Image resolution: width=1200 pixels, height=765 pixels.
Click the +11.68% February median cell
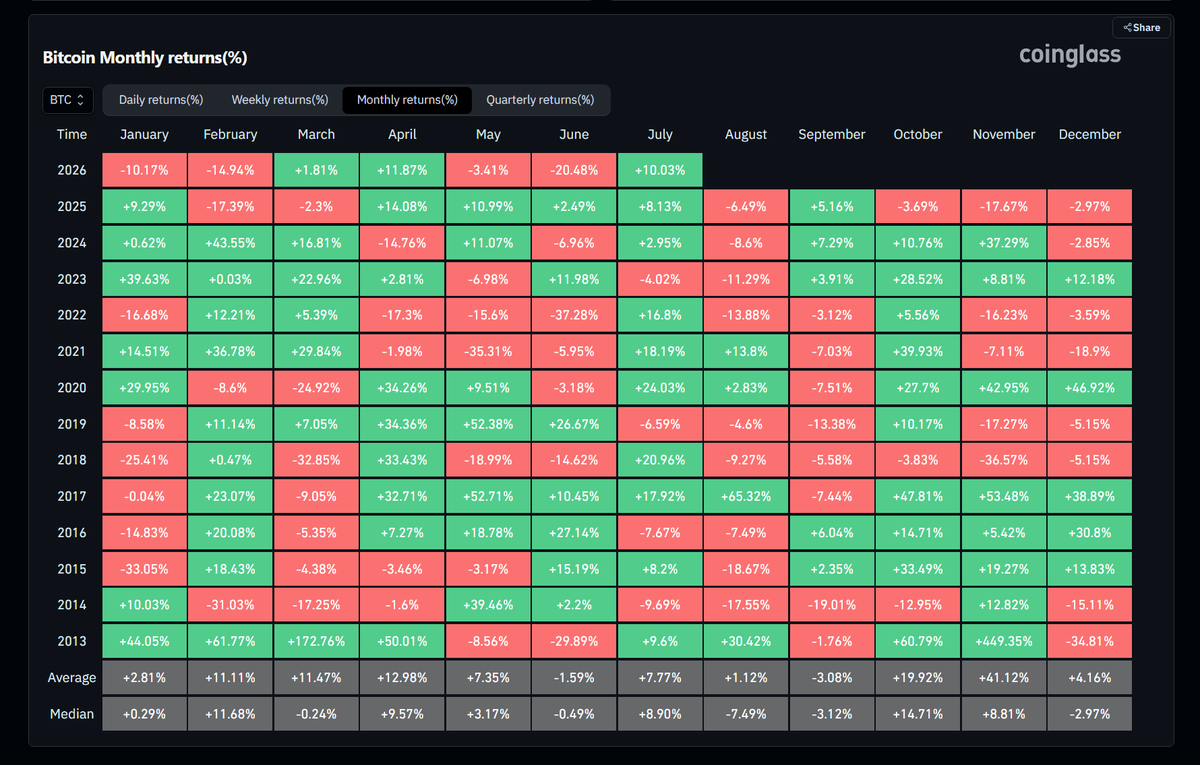tap(230, 714)
